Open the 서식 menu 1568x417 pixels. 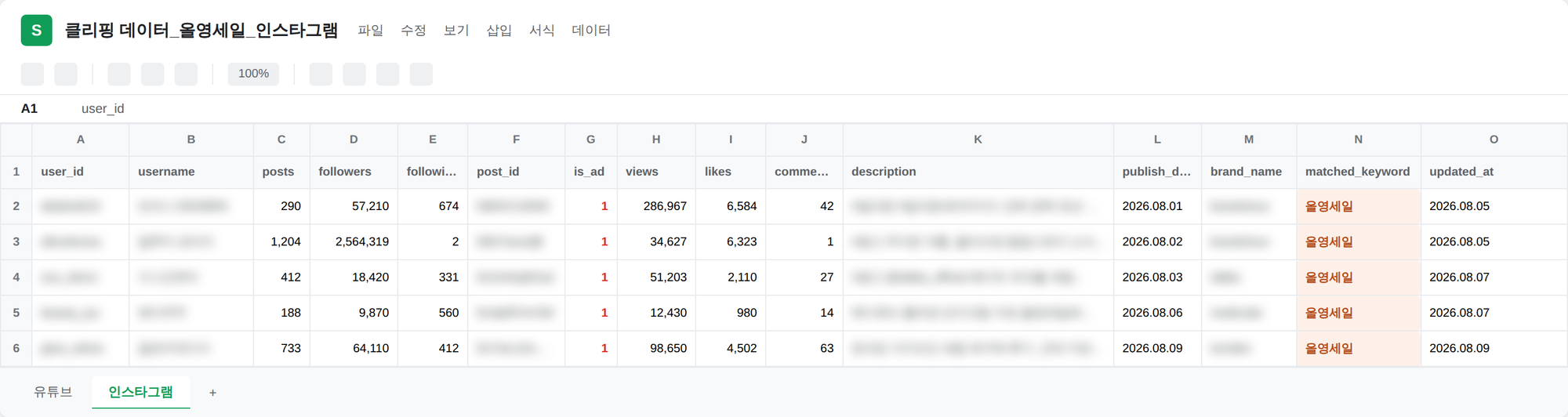click(x=542, y=31)
